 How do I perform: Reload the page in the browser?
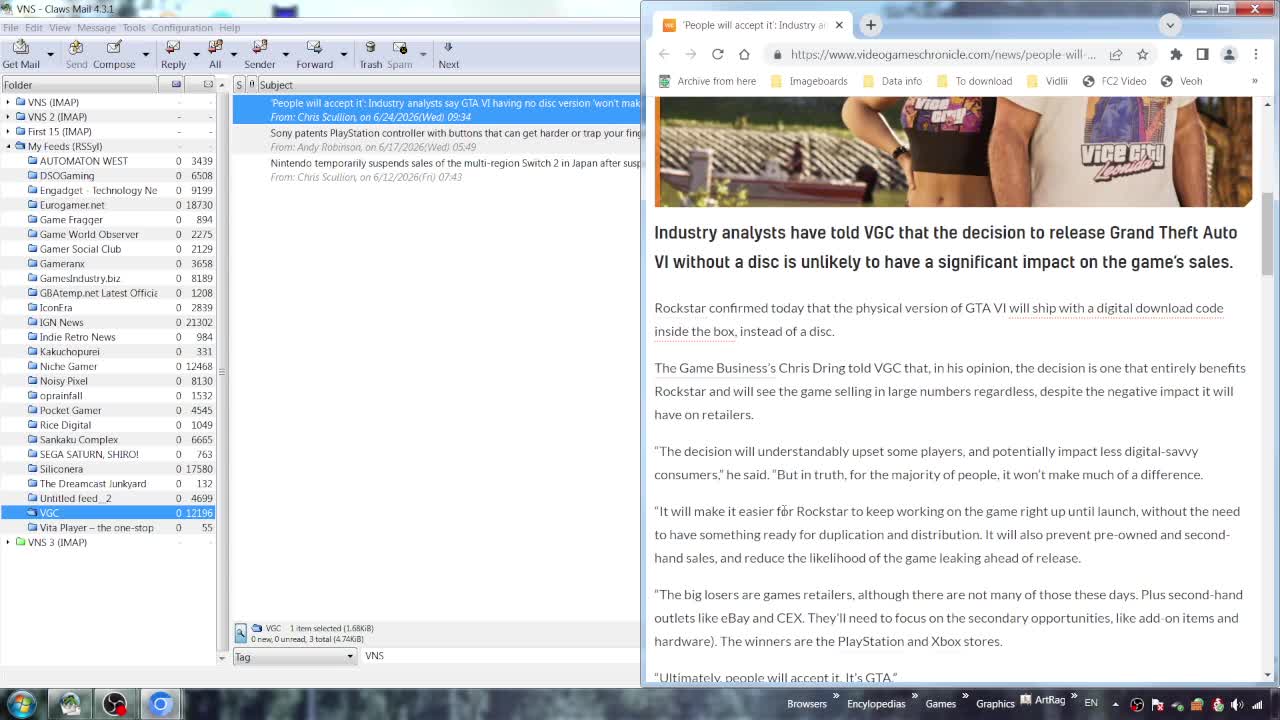[x=717, y=54]
